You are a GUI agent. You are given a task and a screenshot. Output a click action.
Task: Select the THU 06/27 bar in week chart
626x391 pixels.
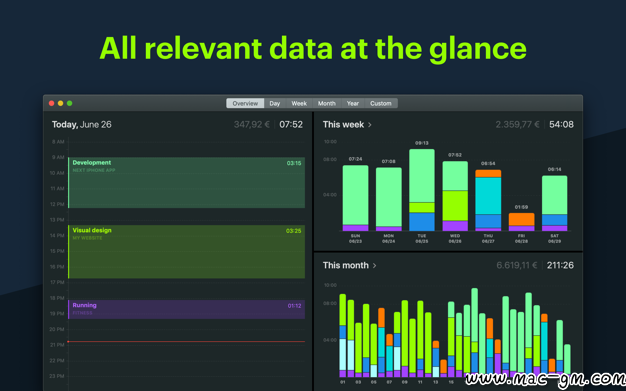pyautogui.click(x=488, y=200)
